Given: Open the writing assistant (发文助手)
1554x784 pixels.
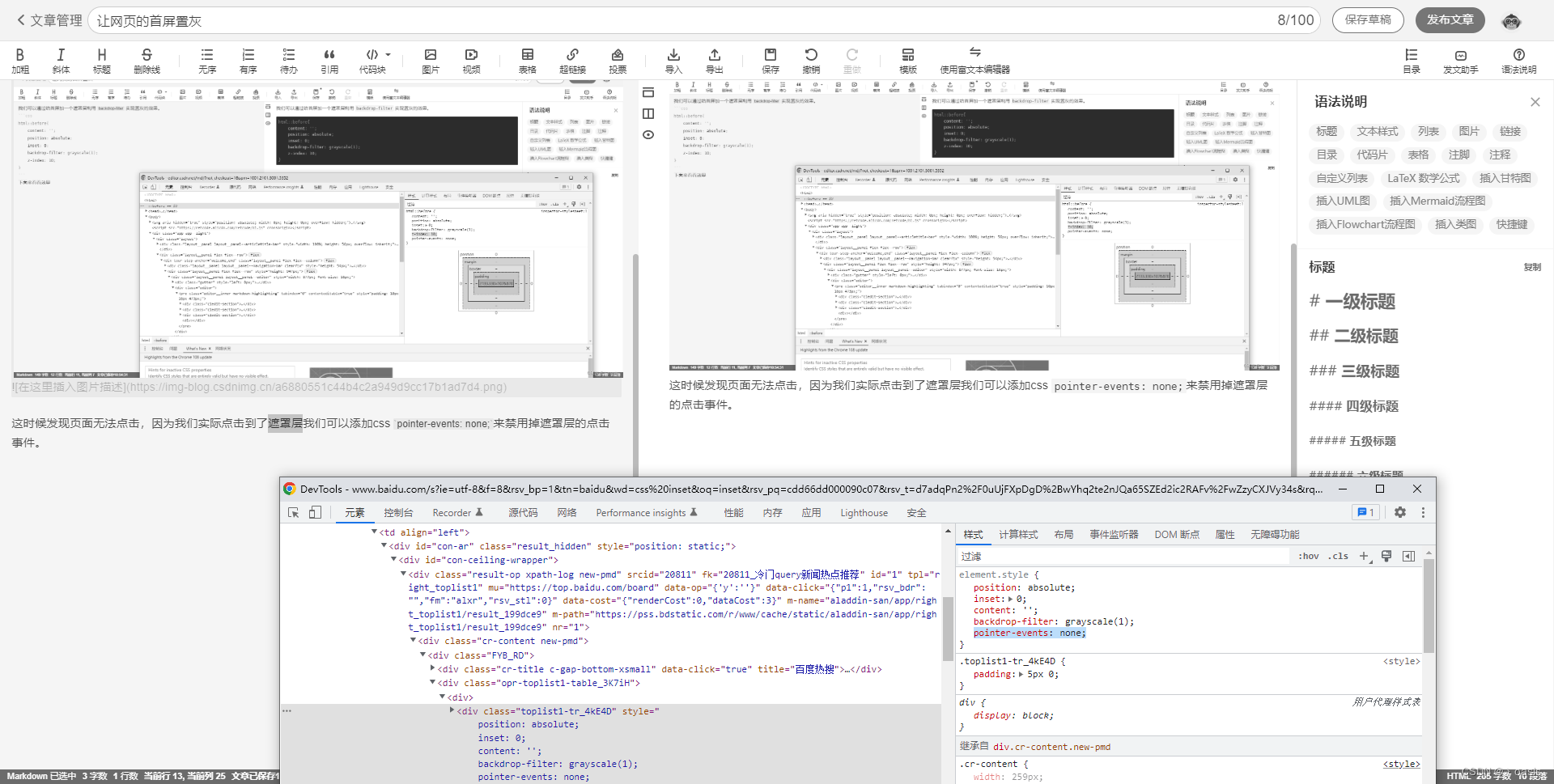Looking at the screenshot, I should pos(1460,61).
